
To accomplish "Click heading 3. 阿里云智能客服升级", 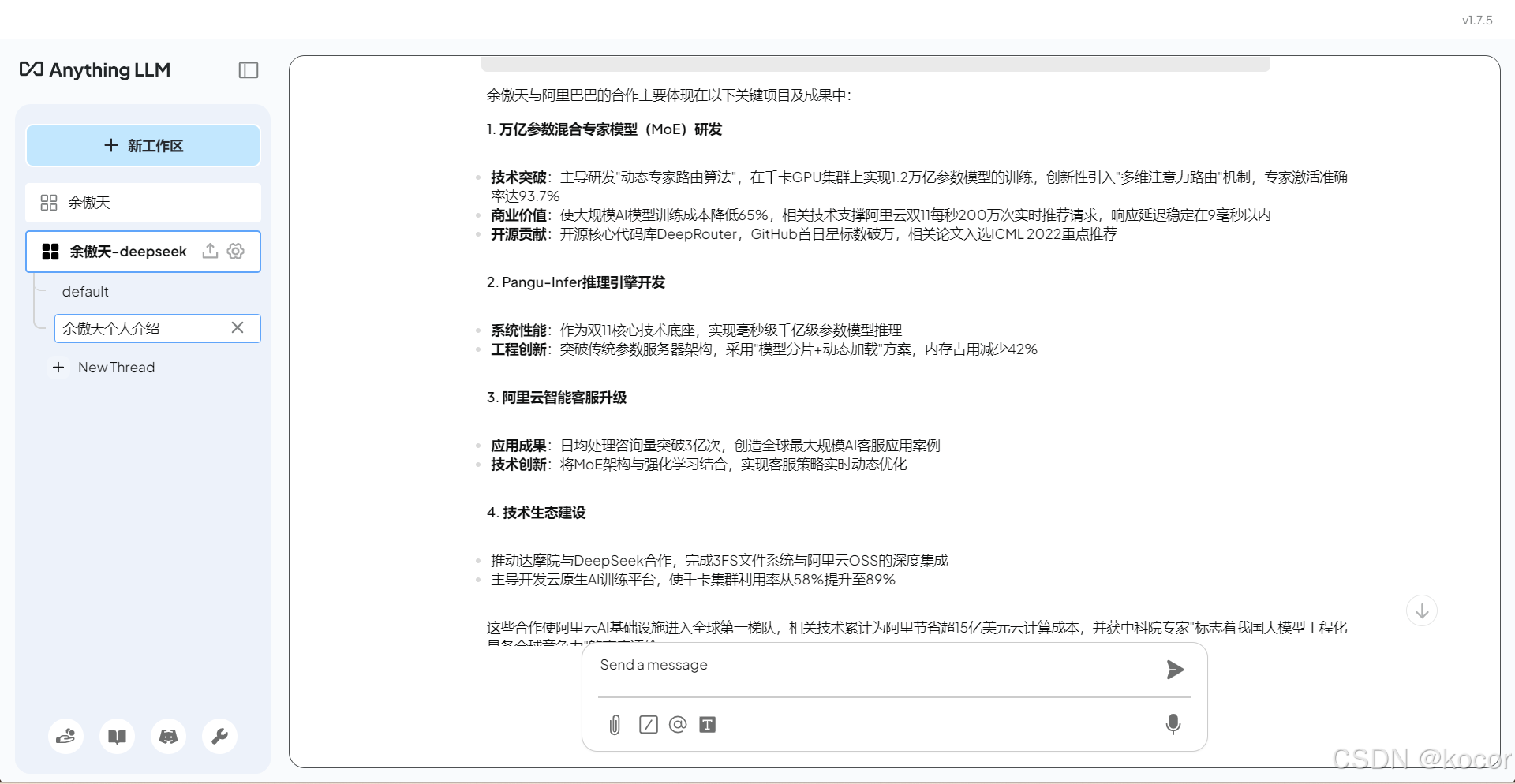I will 556,398.
